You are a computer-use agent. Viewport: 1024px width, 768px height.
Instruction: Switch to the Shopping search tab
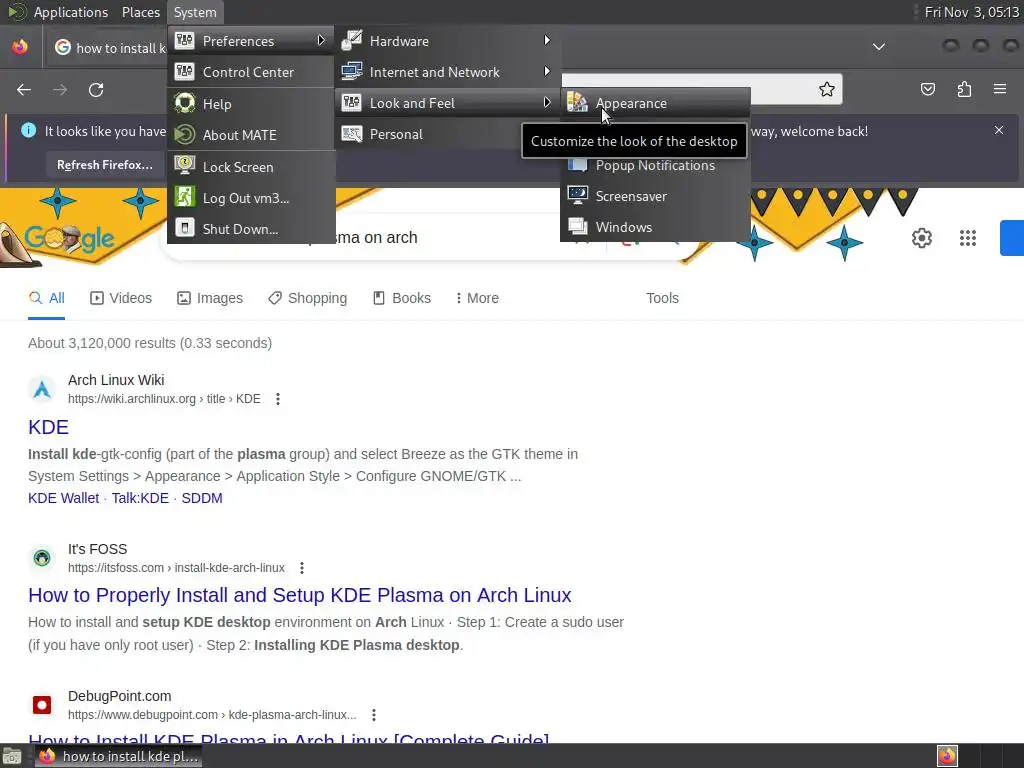308,298
